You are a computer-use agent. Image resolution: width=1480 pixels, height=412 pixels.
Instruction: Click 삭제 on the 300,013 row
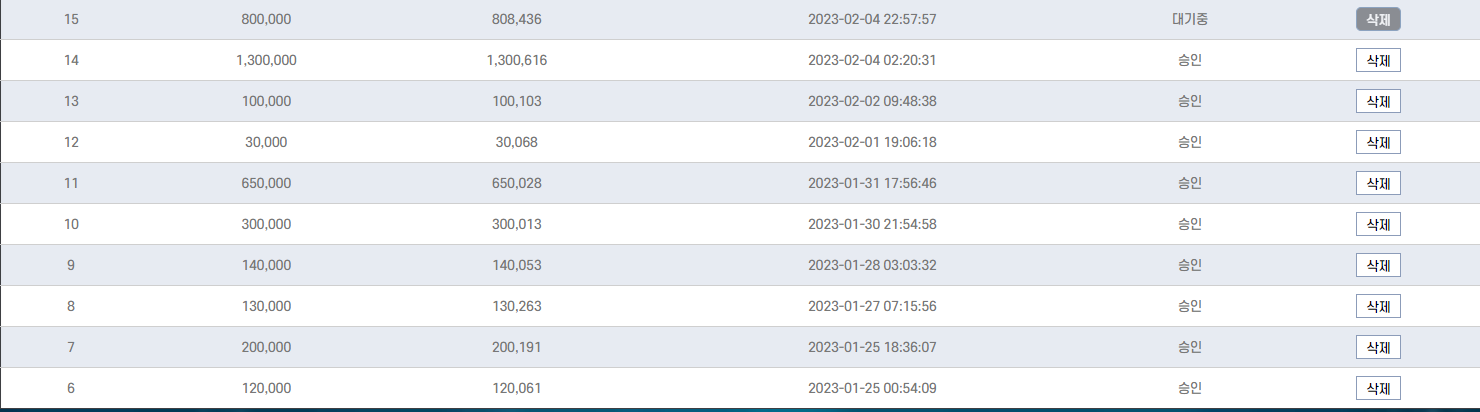[1378, 224]
